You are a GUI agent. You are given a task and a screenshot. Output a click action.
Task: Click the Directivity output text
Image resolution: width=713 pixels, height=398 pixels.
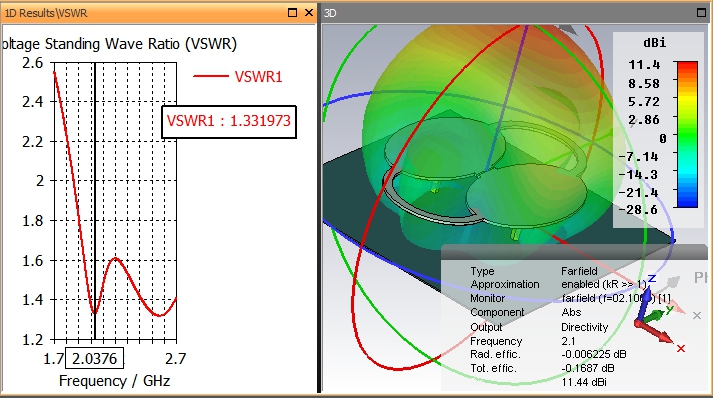pos(584,327)
